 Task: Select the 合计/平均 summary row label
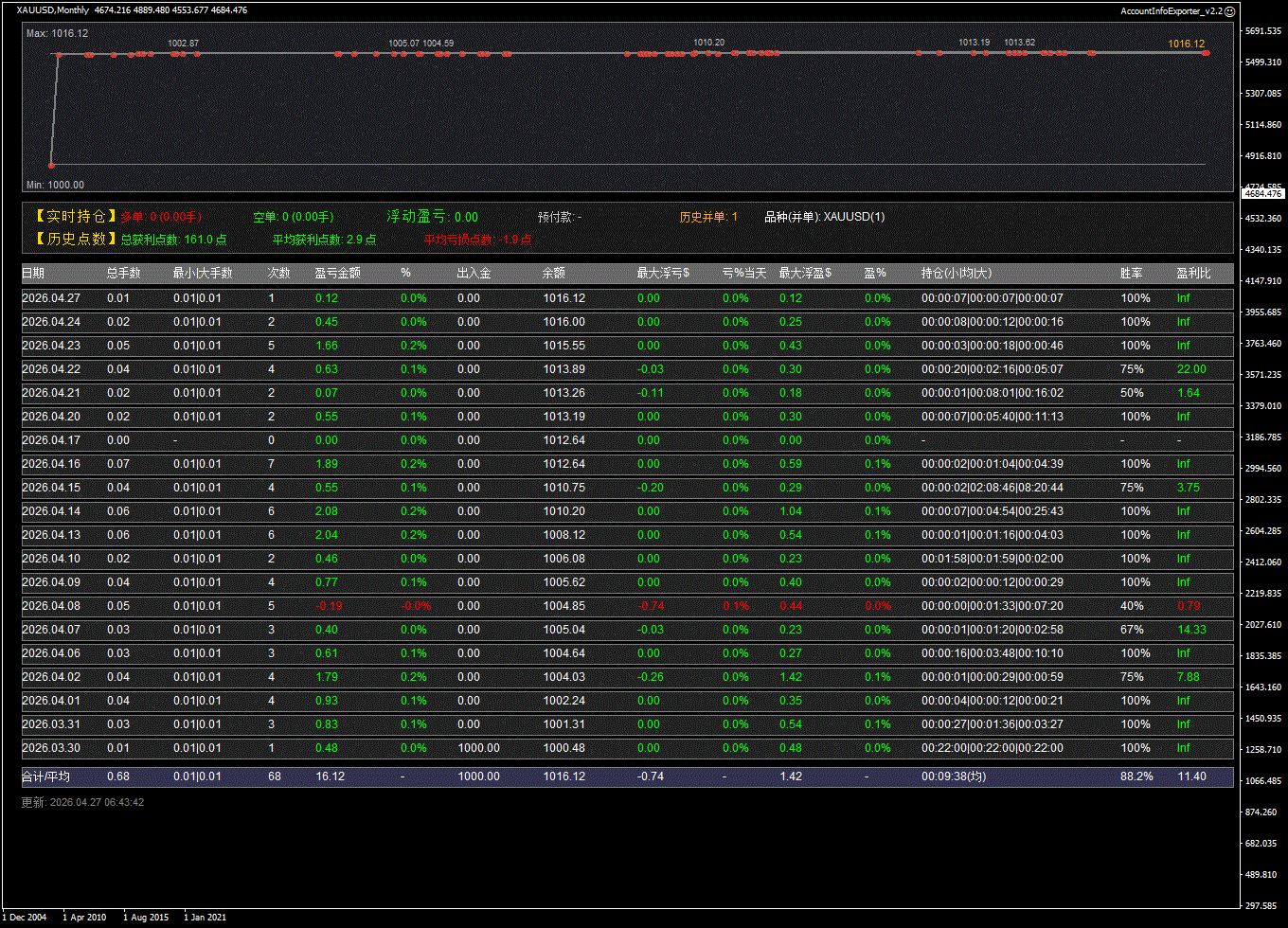coord(45,776)
